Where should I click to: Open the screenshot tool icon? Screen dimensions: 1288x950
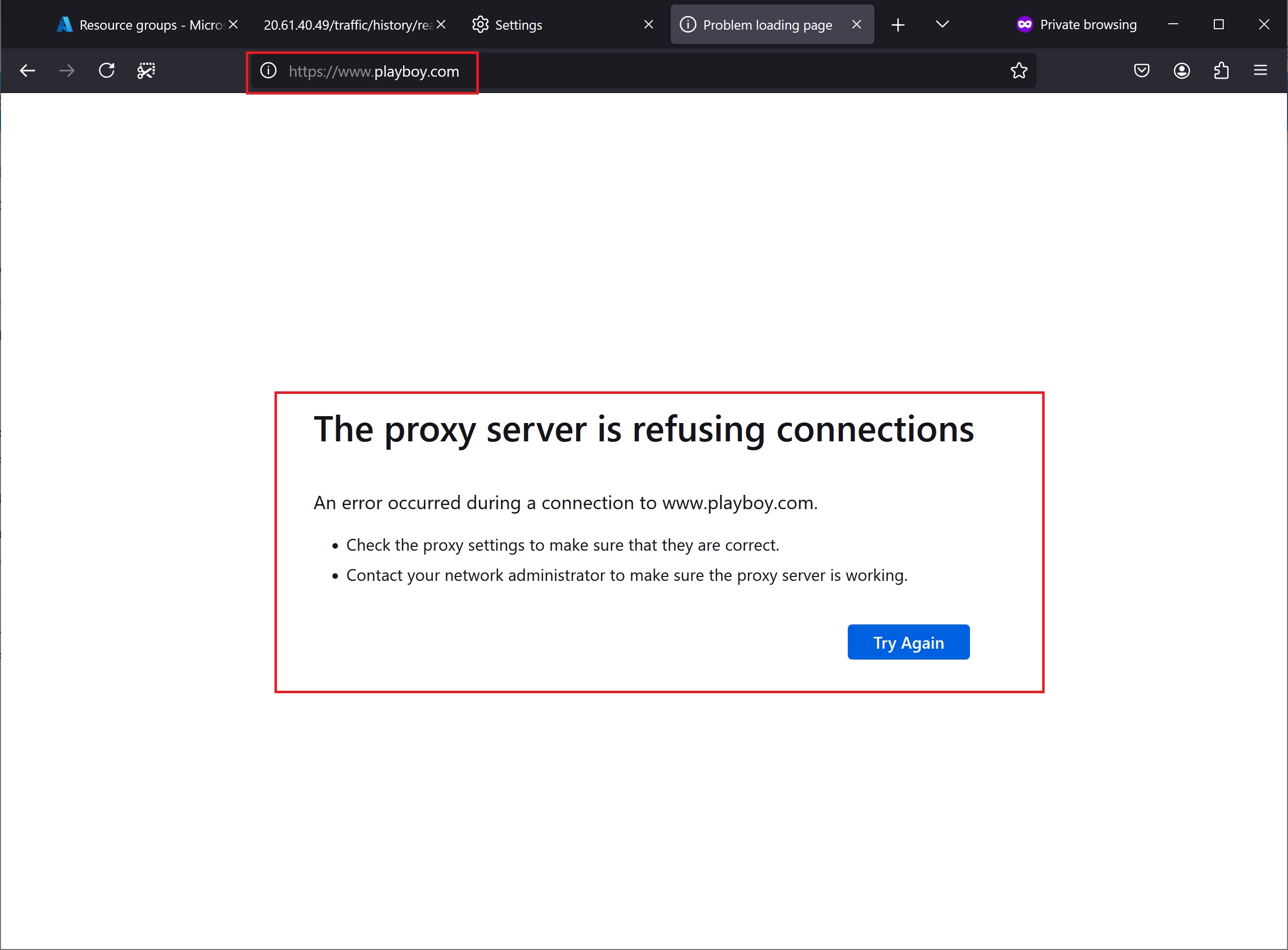146,71
